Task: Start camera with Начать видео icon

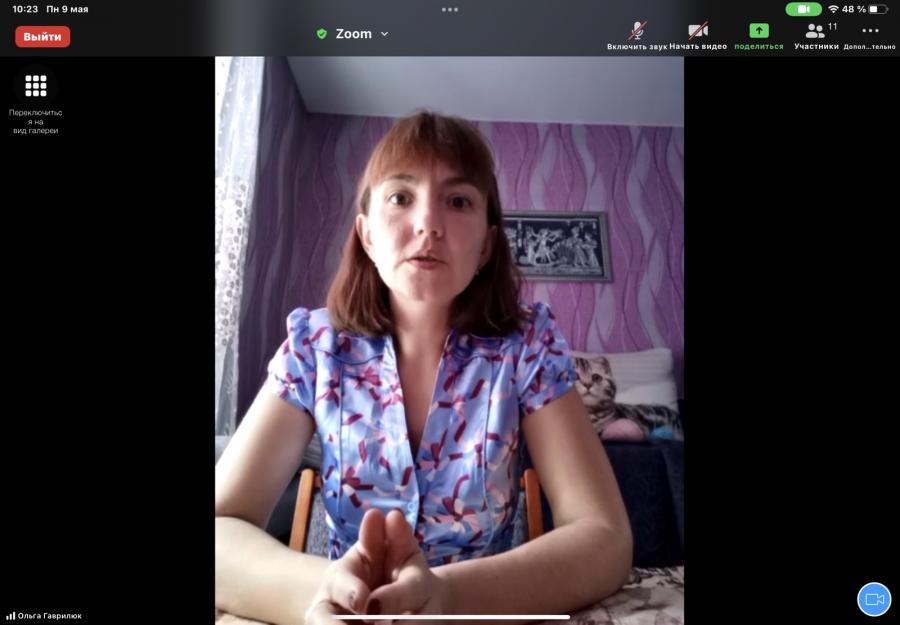Action: pos(698,31)
